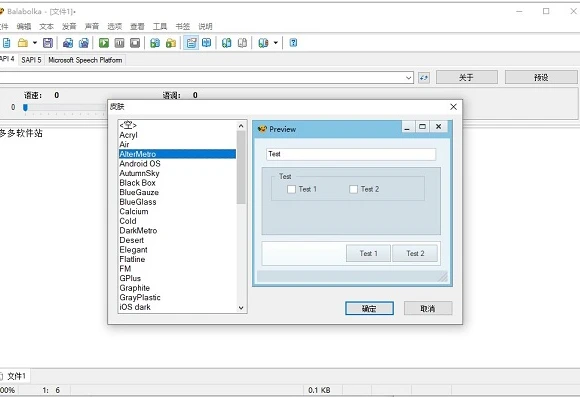580x397 pixels.
Task: Click the open folder toolbar icon
Action: pos(23,43)
